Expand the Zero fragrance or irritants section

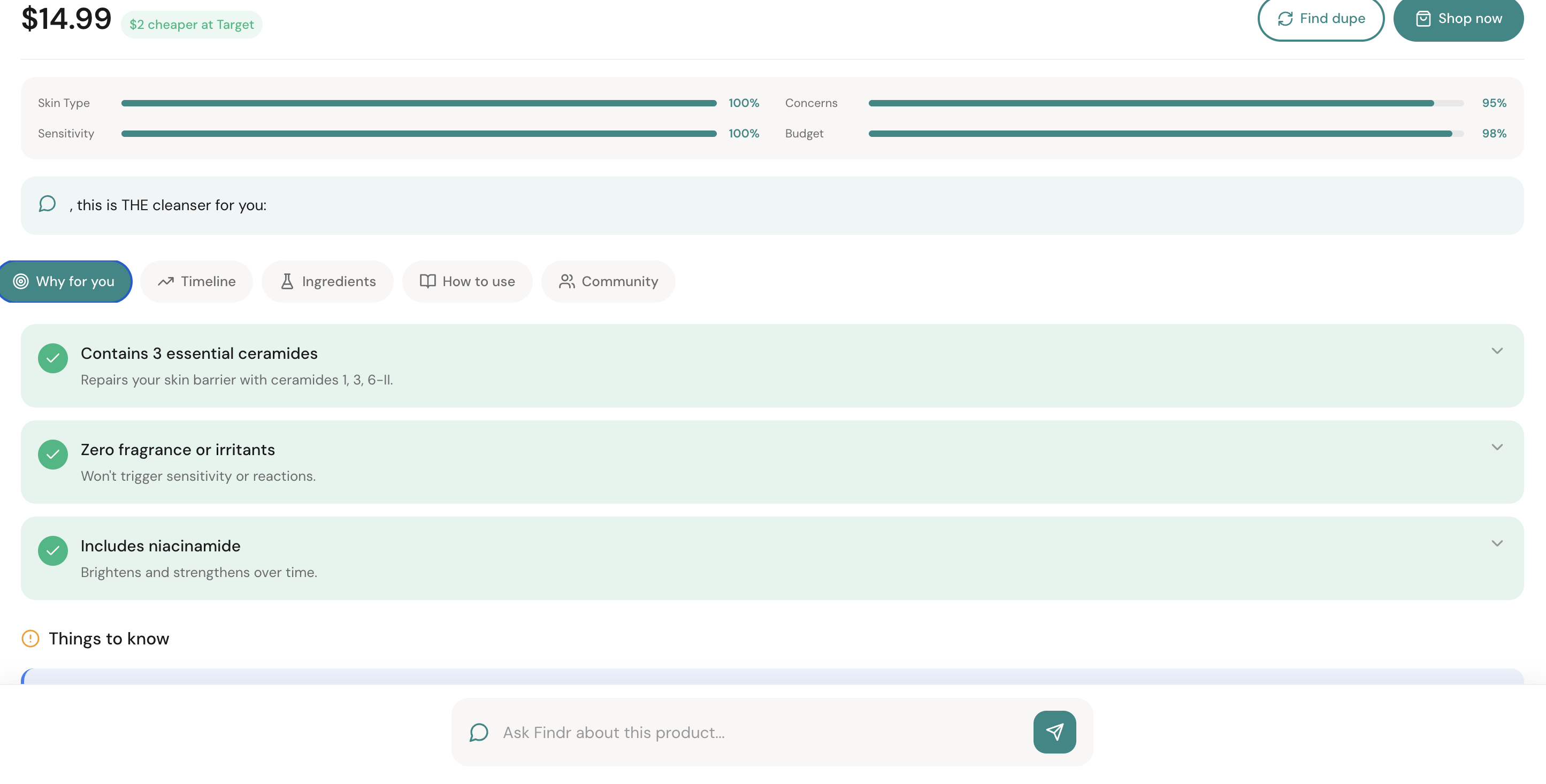point(1496,447)
